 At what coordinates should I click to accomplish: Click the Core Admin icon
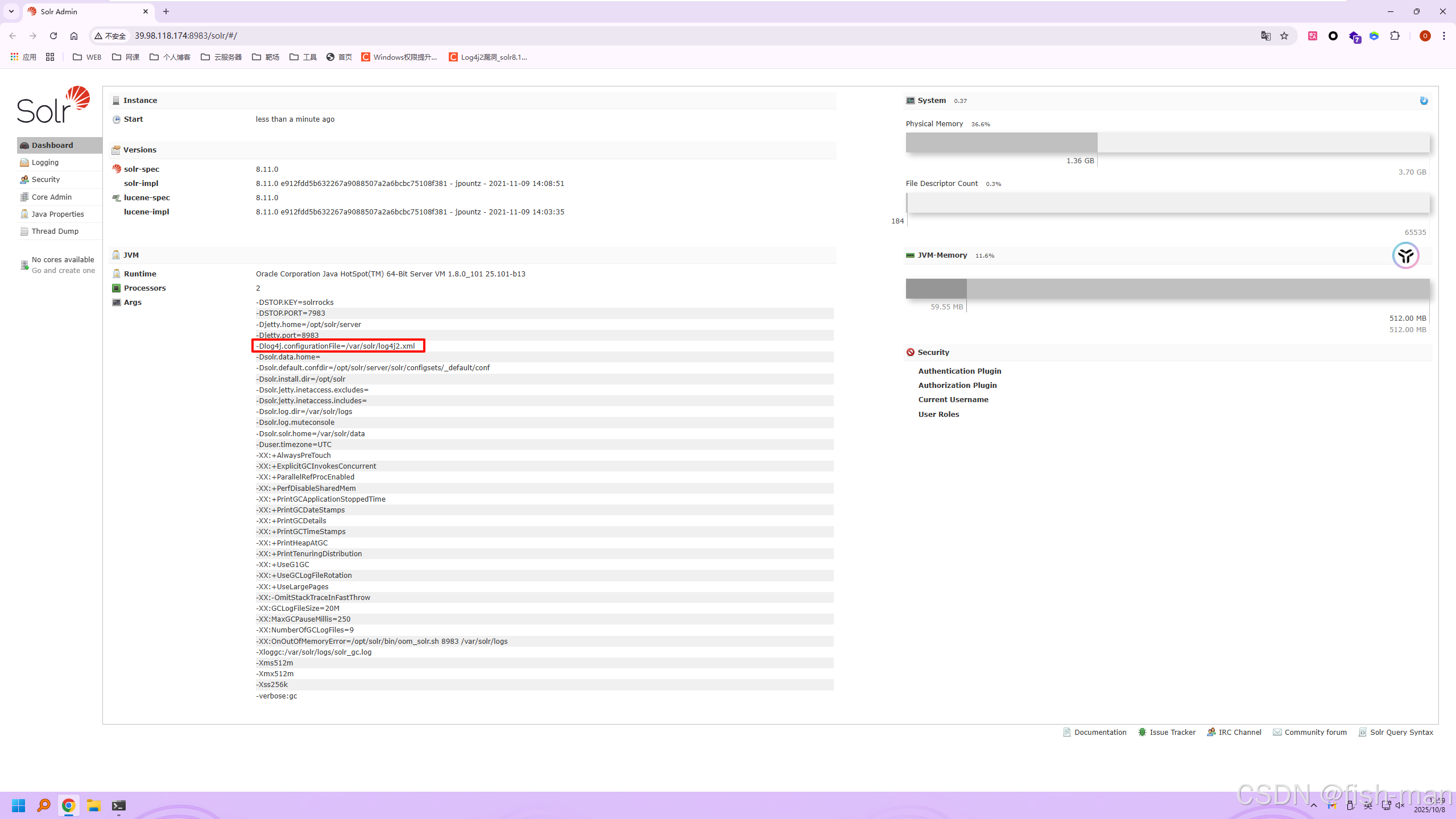click(x=24, y=197)
